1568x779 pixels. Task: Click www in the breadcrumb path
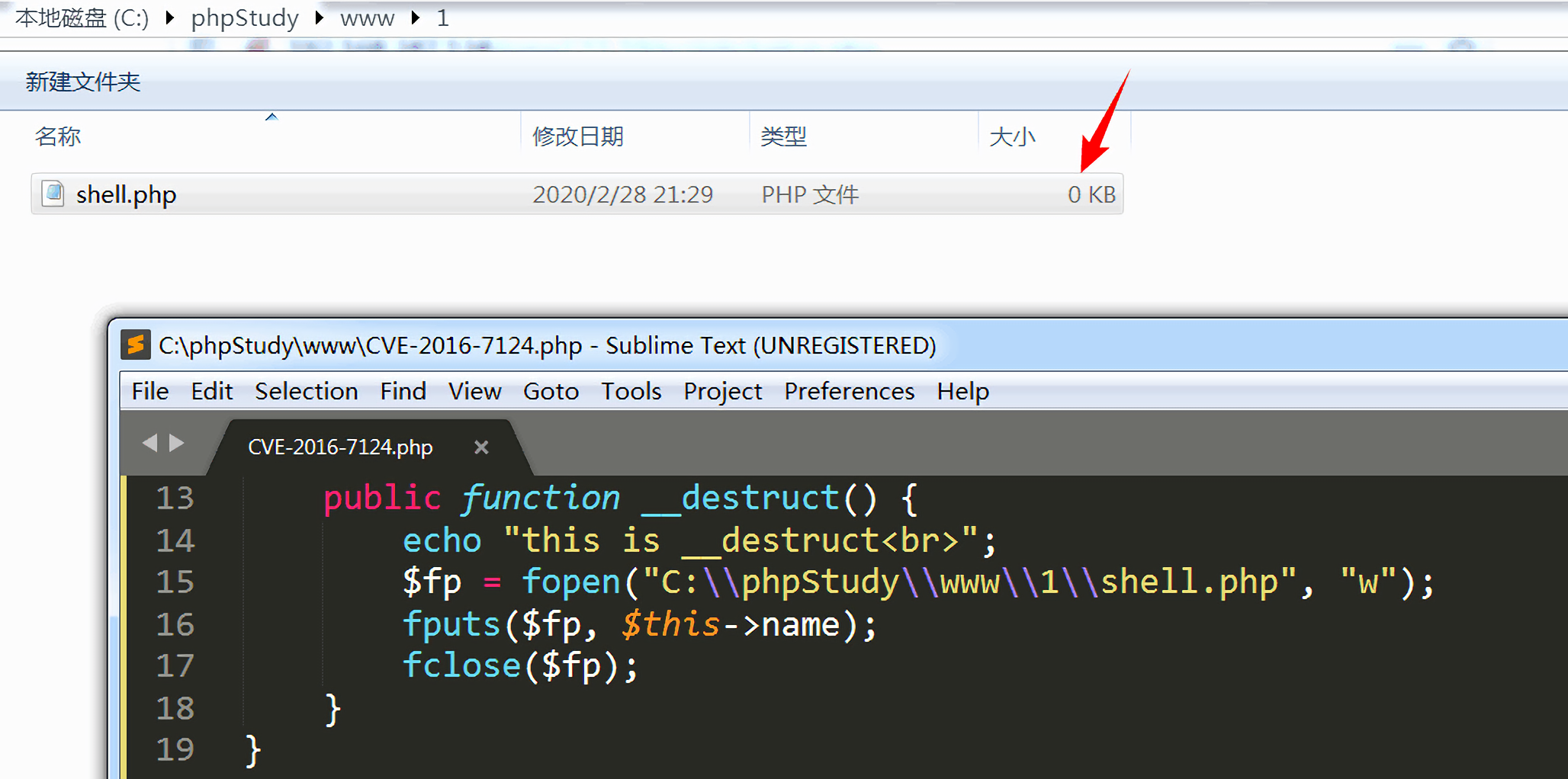coord(367,18)
